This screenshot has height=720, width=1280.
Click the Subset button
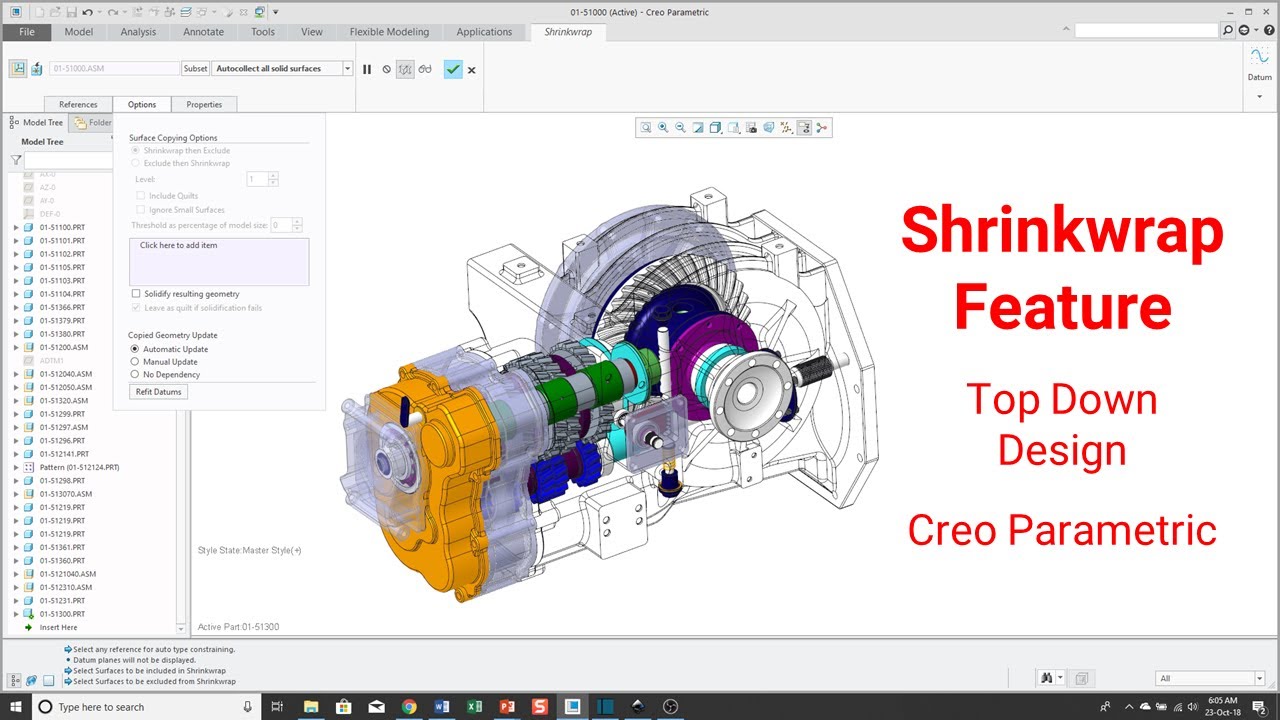point(196,69)
